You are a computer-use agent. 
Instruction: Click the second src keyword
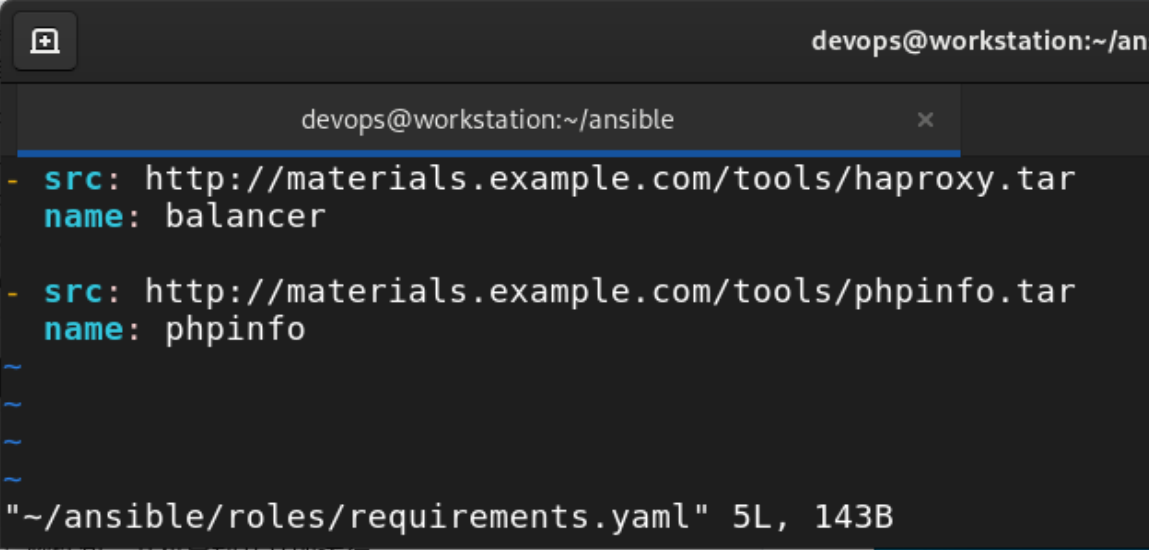tap(73, 292)
